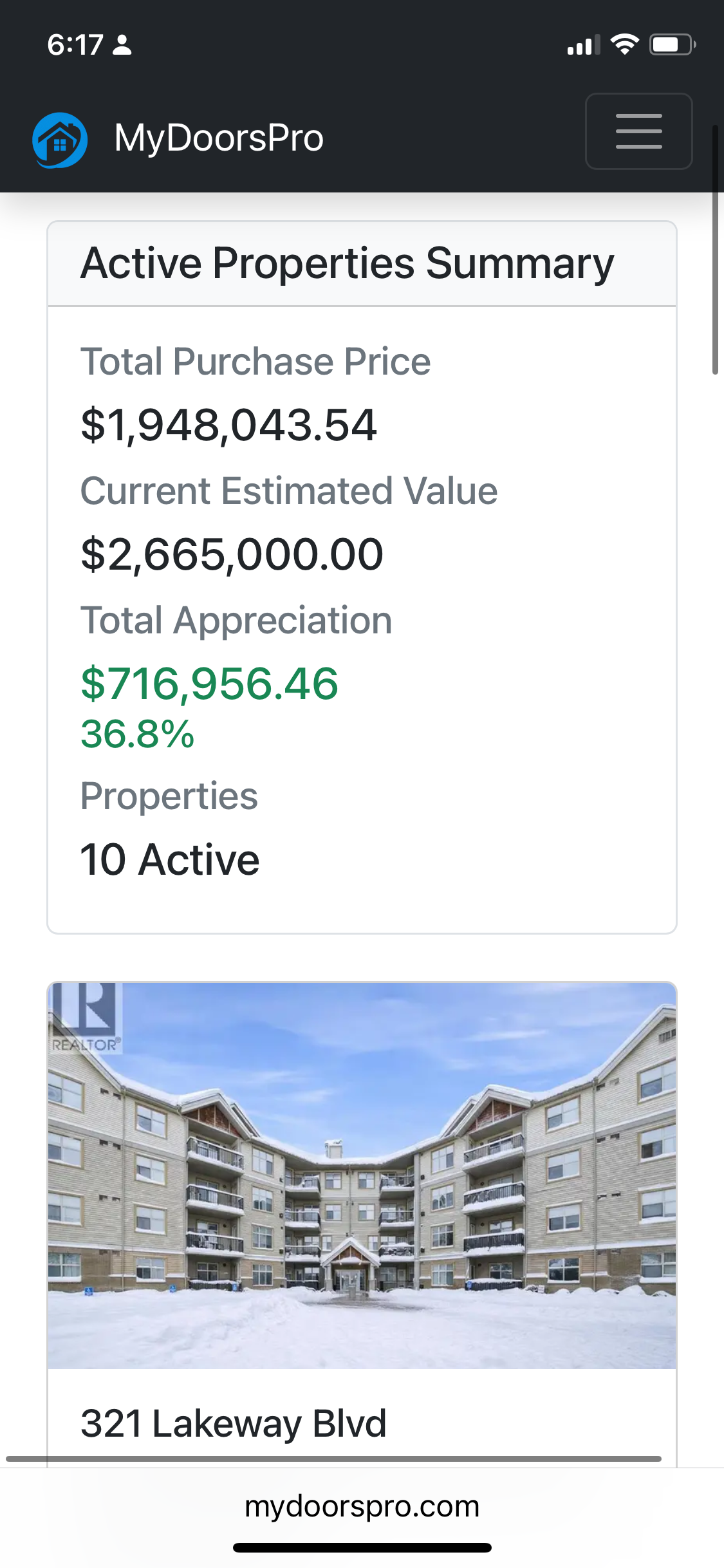
Task: Tap the 6:17 clock in status bar
Action: coord(75,45)
